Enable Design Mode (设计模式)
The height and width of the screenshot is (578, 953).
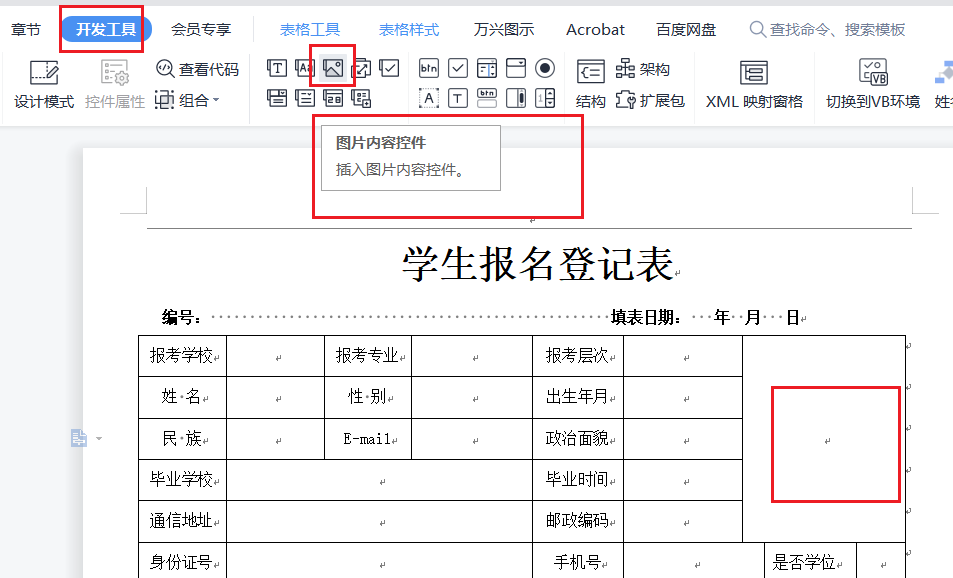pos(44,84)
